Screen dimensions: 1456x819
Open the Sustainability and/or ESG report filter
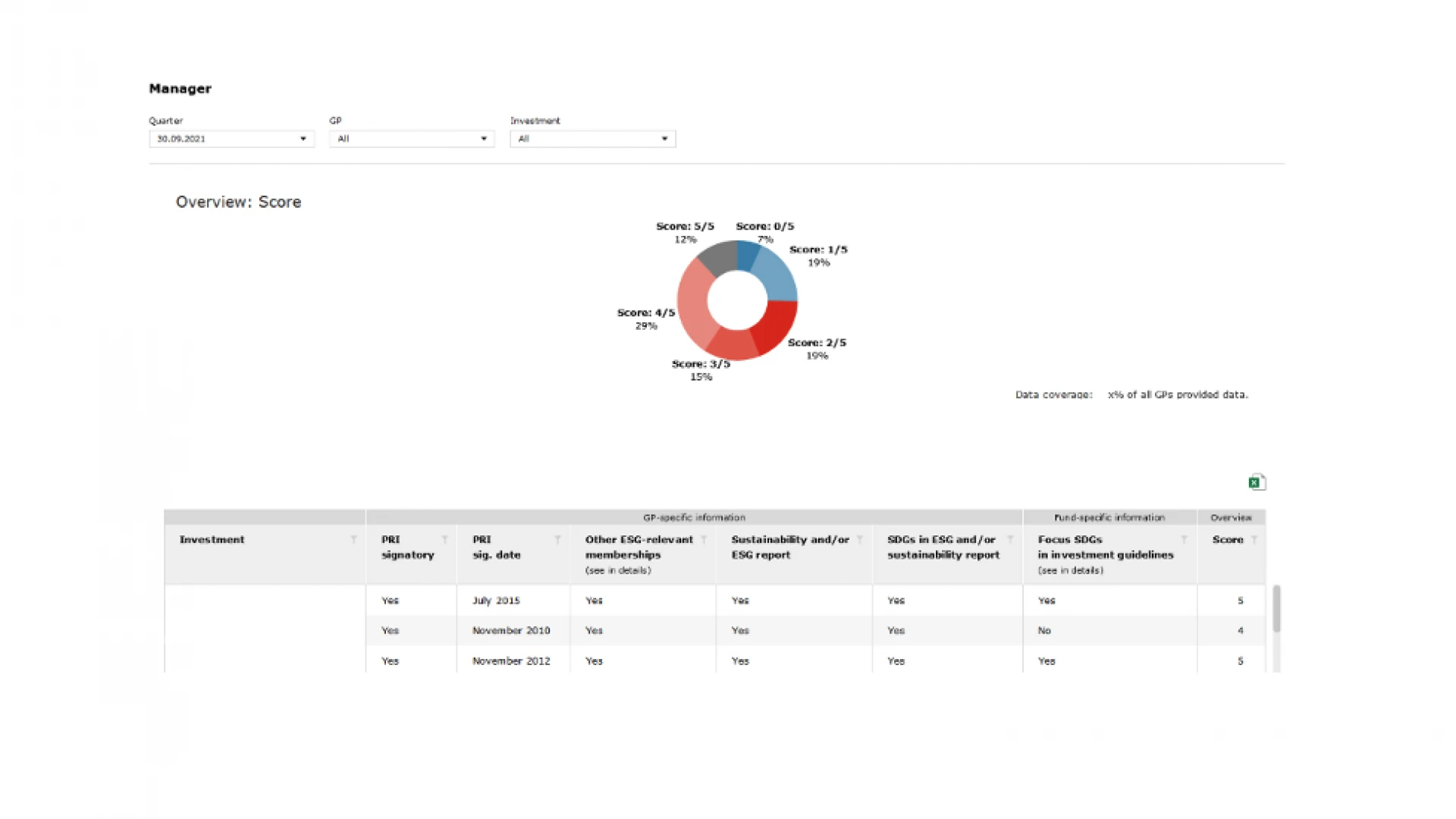[860, 539]
